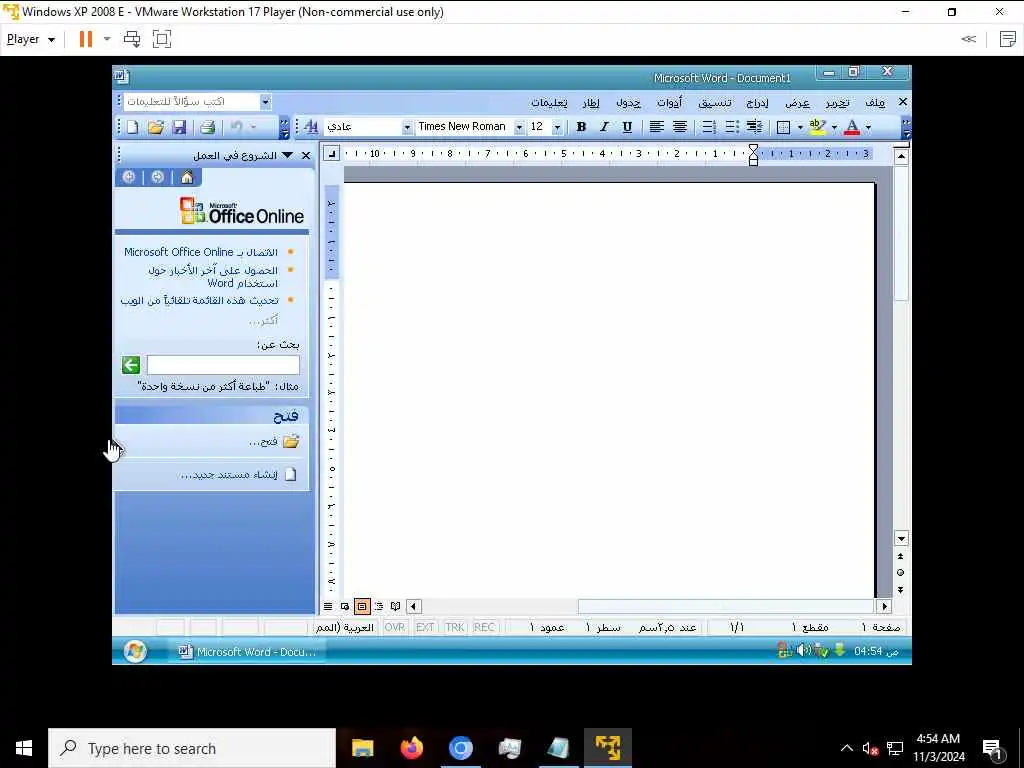Open the font size dropdown showing 12
1024x768 pixels.
(x=557, y=127)
